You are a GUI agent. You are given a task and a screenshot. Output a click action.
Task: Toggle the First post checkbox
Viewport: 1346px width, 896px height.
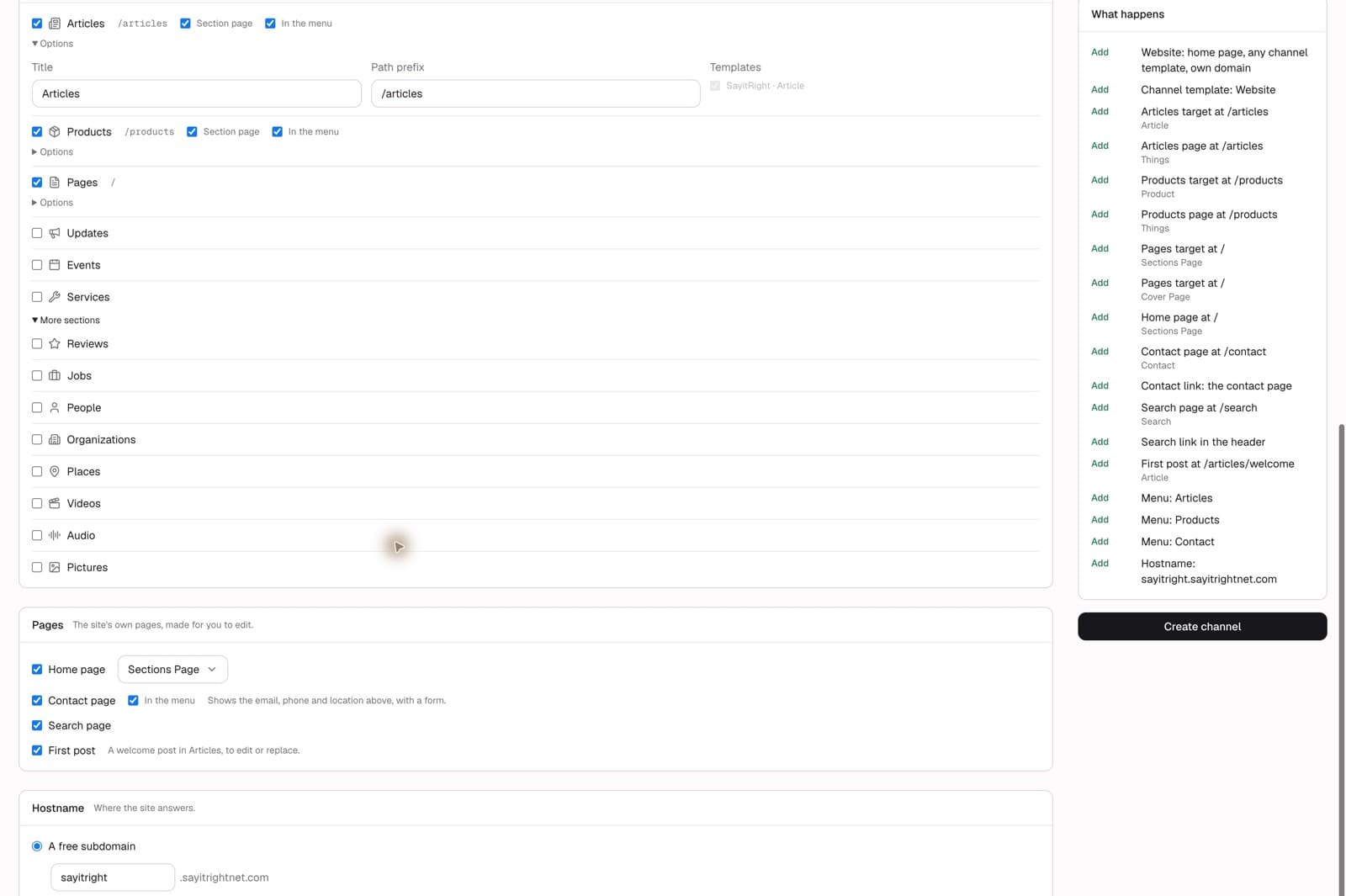pos(37,750)
